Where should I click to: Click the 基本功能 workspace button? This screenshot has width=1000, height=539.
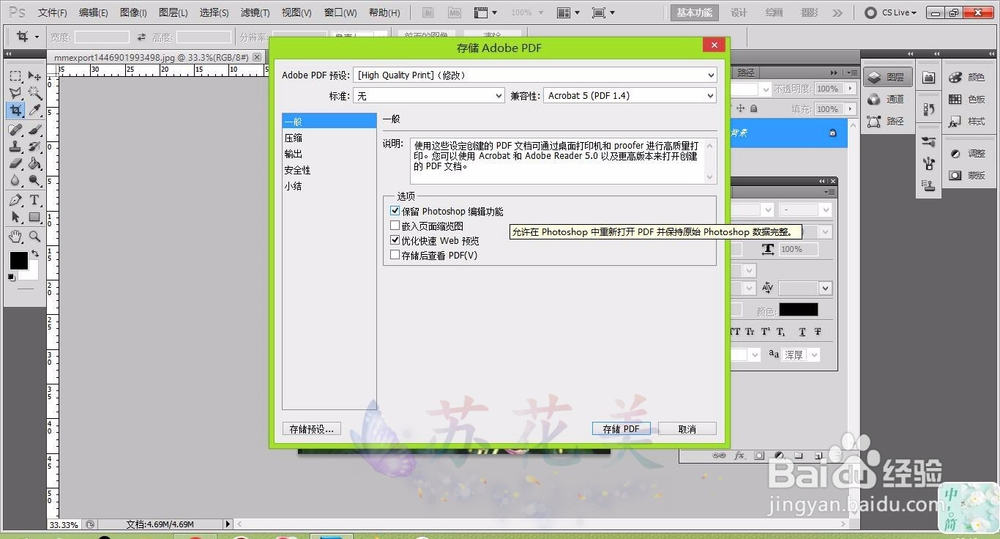[x=695, y=13]
